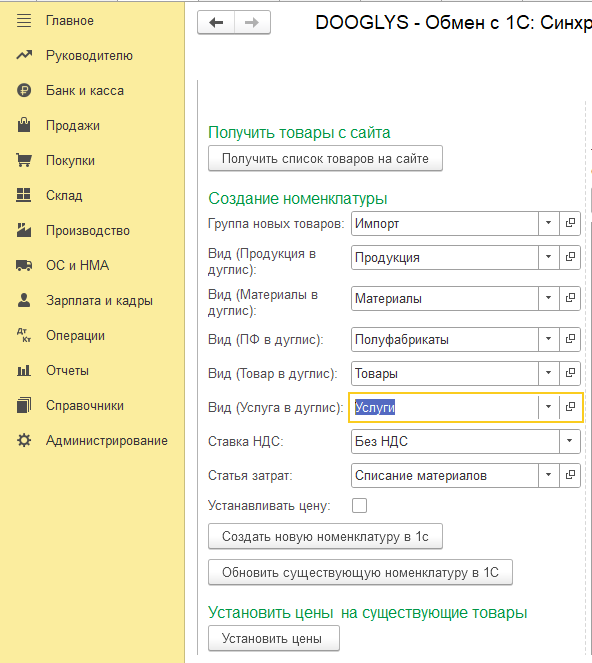Open the Банк и касса section
Image resolution: width=592 pixels, height=663 pixels.
coord(85,90)
